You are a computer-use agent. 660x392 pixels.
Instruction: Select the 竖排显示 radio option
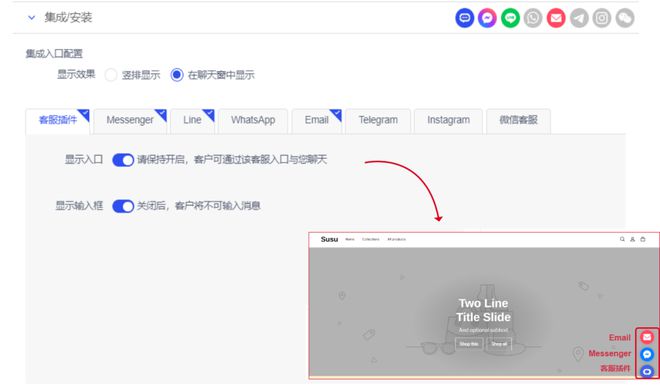[111, 75]
